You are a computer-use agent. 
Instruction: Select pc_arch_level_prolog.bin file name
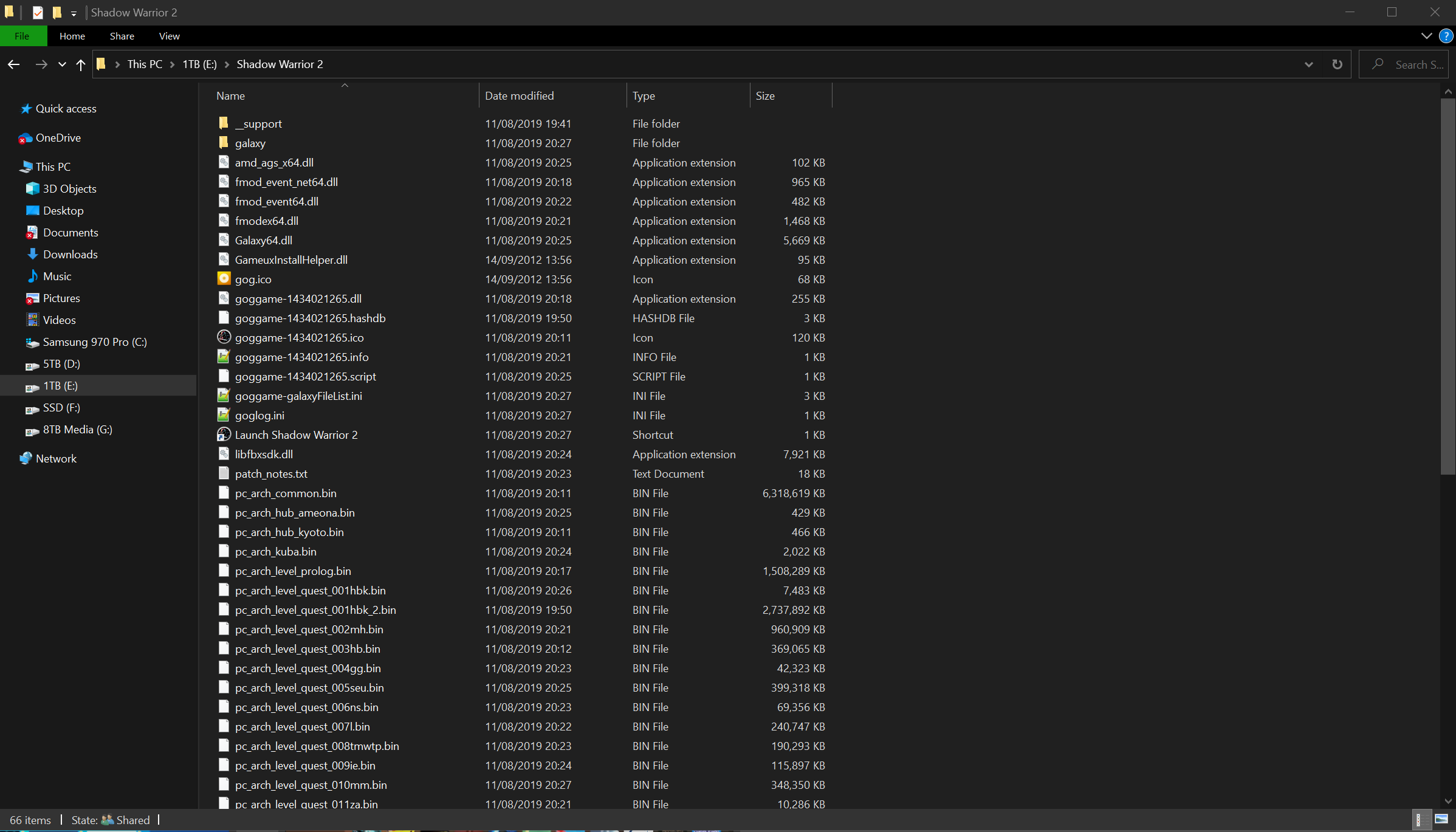click(293, 571)
